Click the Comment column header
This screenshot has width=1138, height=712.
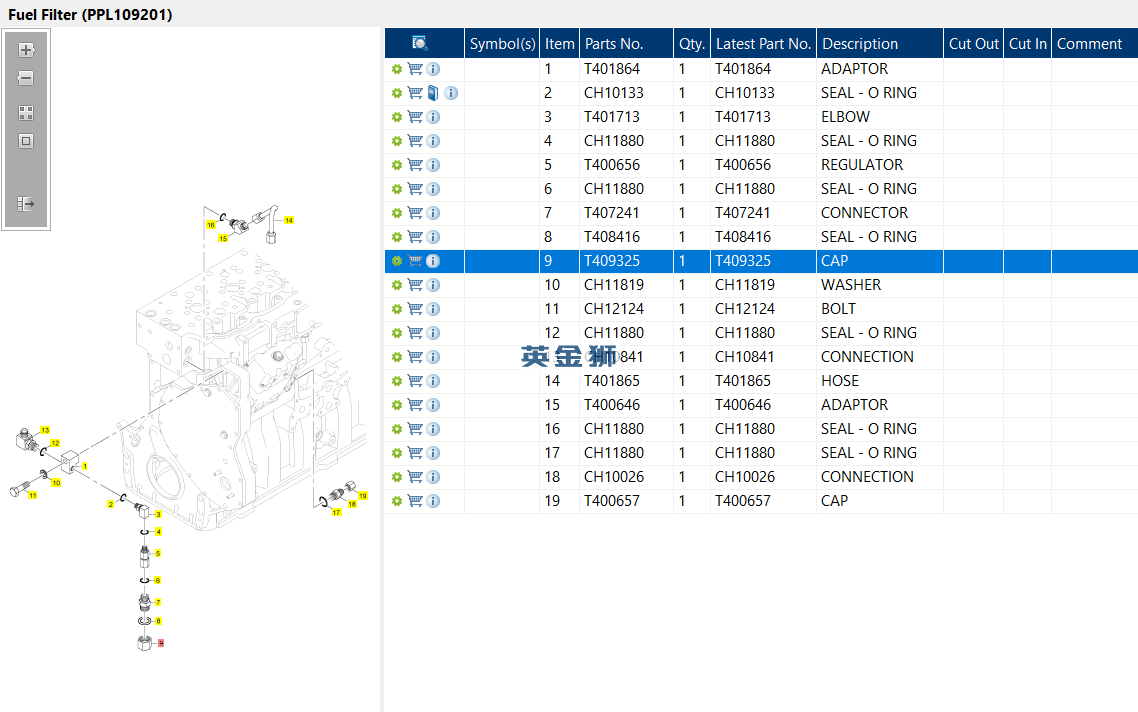point(1094,44)
